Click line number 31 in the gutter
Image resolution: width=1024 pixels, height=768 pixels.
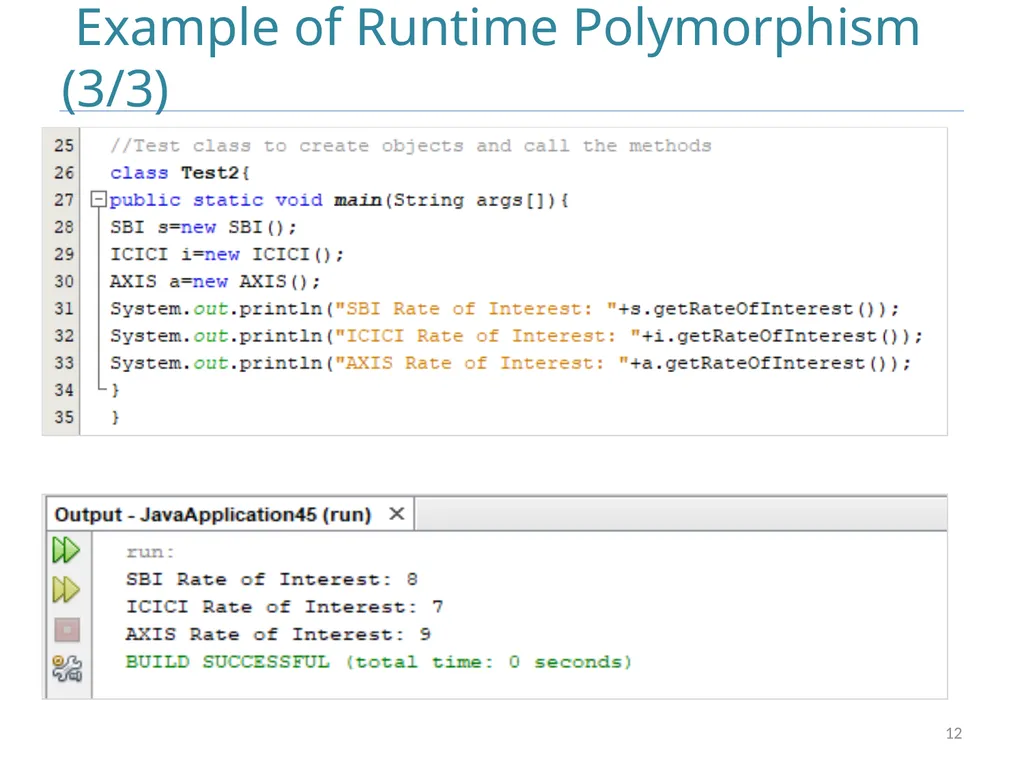coord(64,308)
